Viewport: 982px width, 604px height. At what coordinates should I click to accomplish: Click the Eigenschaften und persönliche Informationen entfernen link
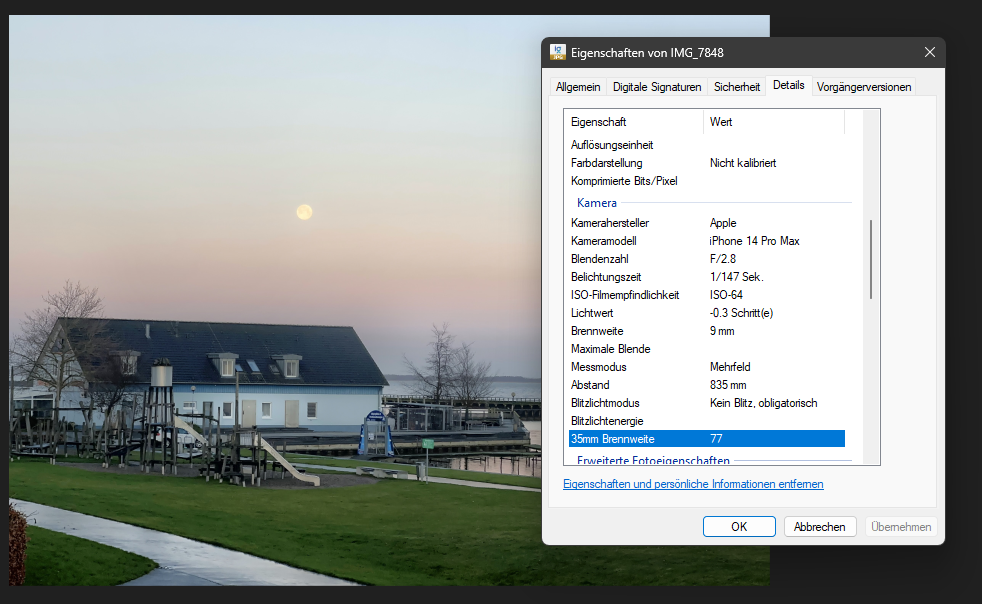(693, 484)
